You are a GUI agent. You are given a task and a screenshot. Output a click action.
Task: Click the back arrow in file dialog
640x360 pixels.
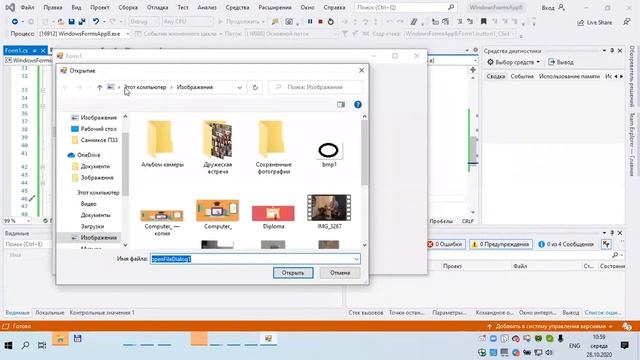point(65,87)
